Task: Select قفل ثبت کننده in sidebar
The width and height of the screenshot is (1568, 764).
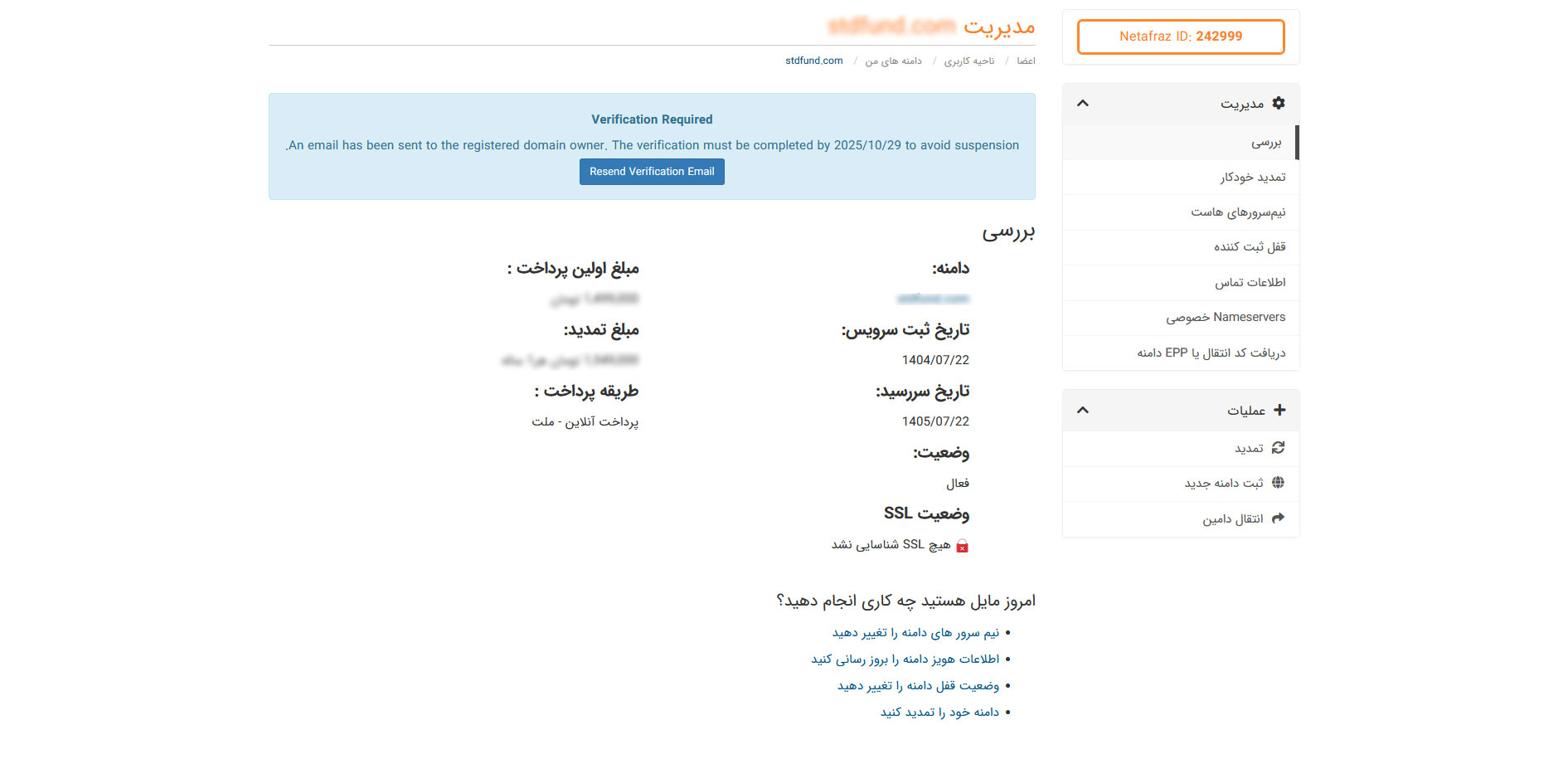Action: pos(1250,247)
